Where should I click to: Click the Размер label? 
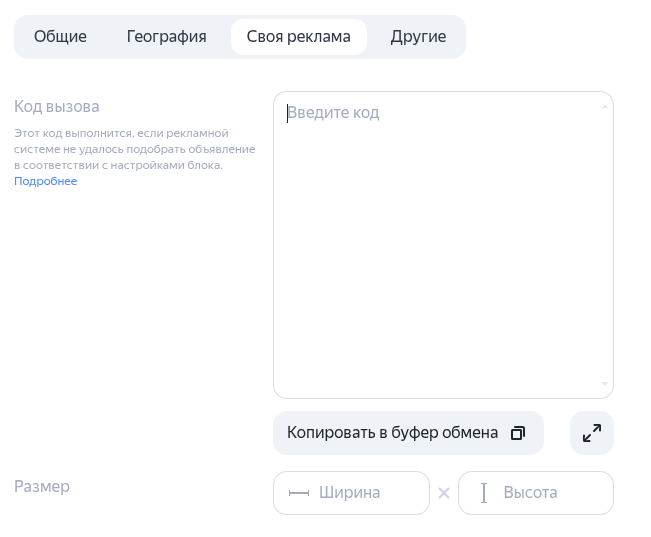click(x=42, y=487)
